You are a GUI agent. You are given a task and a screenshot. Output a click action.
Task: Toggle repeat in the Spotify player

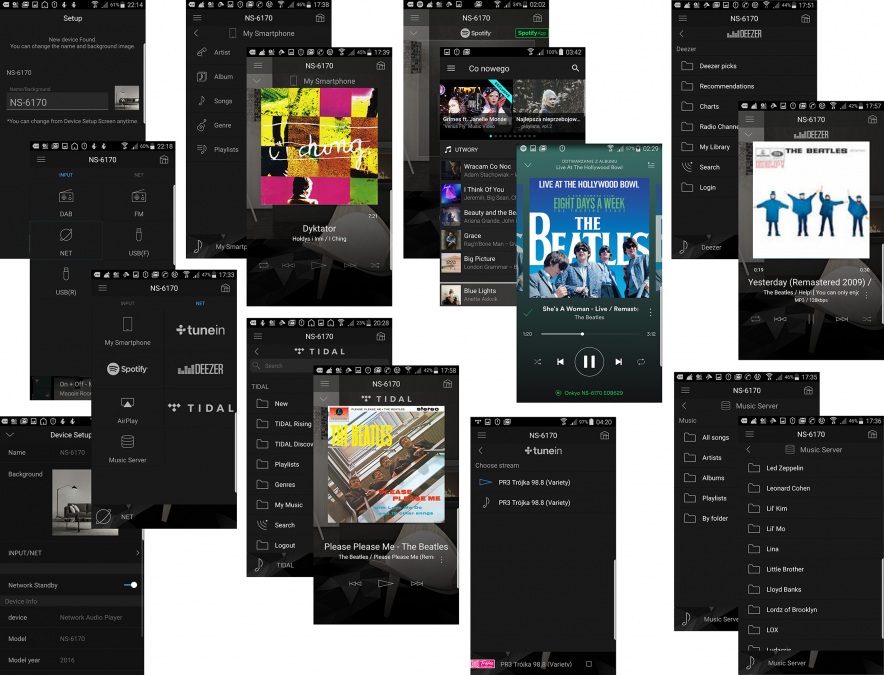coord(641,361)
